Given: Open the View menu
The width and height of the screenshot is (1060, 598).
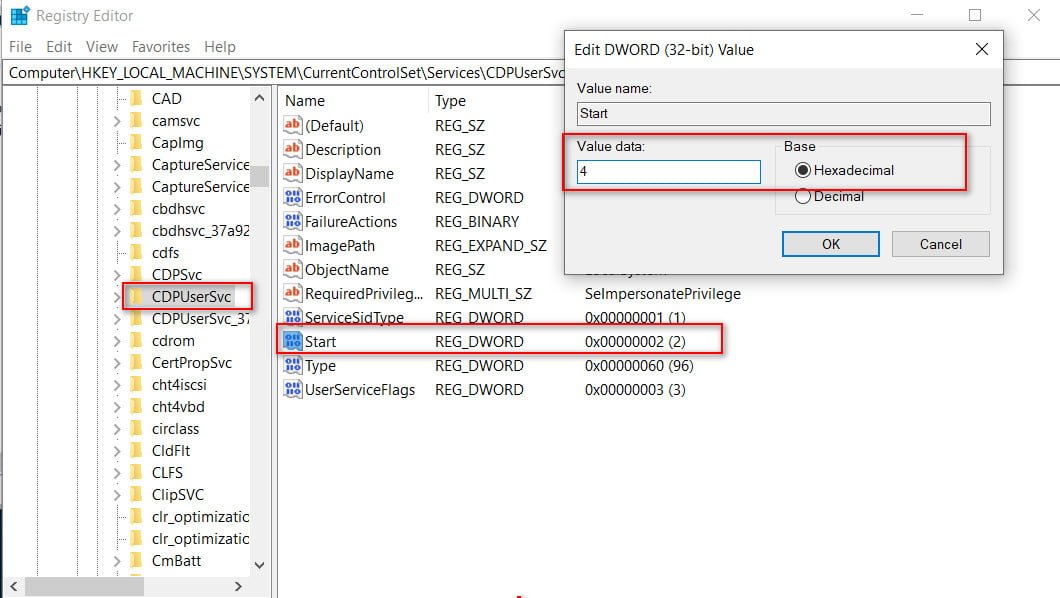Looking at the screenshot, I should (101, 47).
